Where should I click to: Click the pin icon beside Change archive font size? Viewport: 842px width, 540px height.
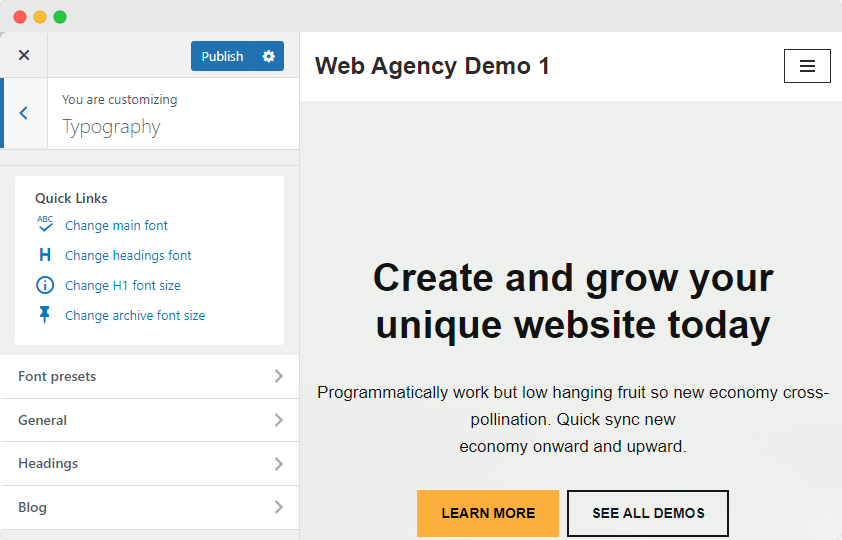tap(45, 315)
